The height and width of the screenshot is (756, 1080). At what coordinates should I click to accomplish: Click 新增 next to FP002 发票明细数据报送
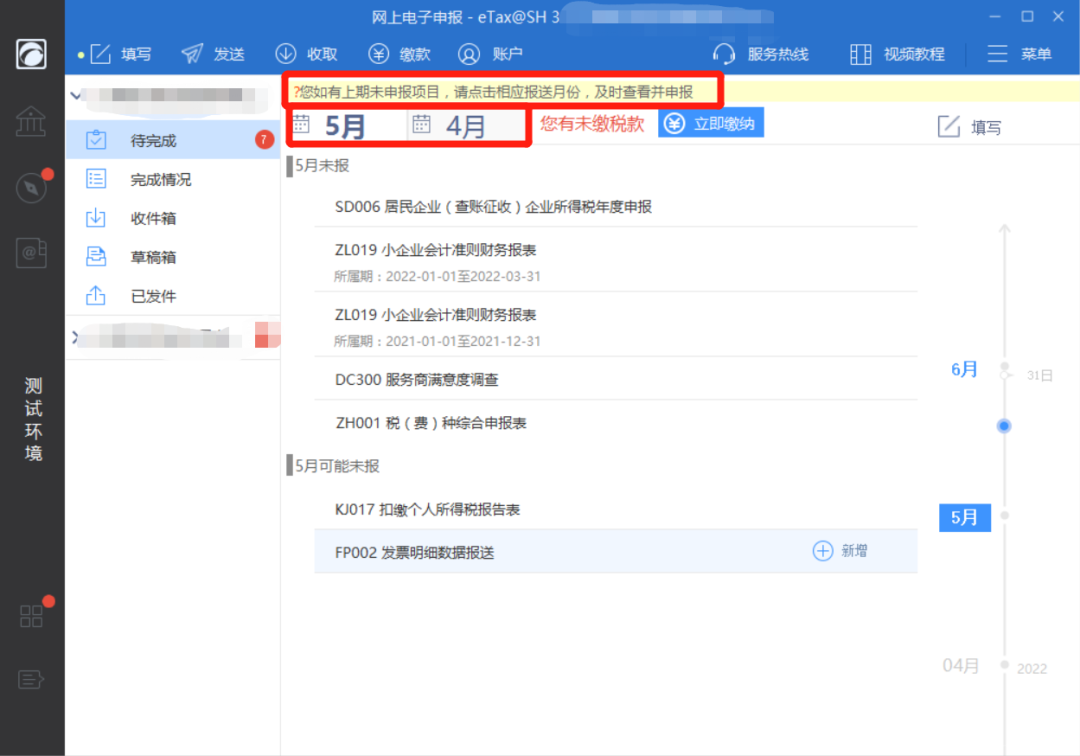point(838,550)
